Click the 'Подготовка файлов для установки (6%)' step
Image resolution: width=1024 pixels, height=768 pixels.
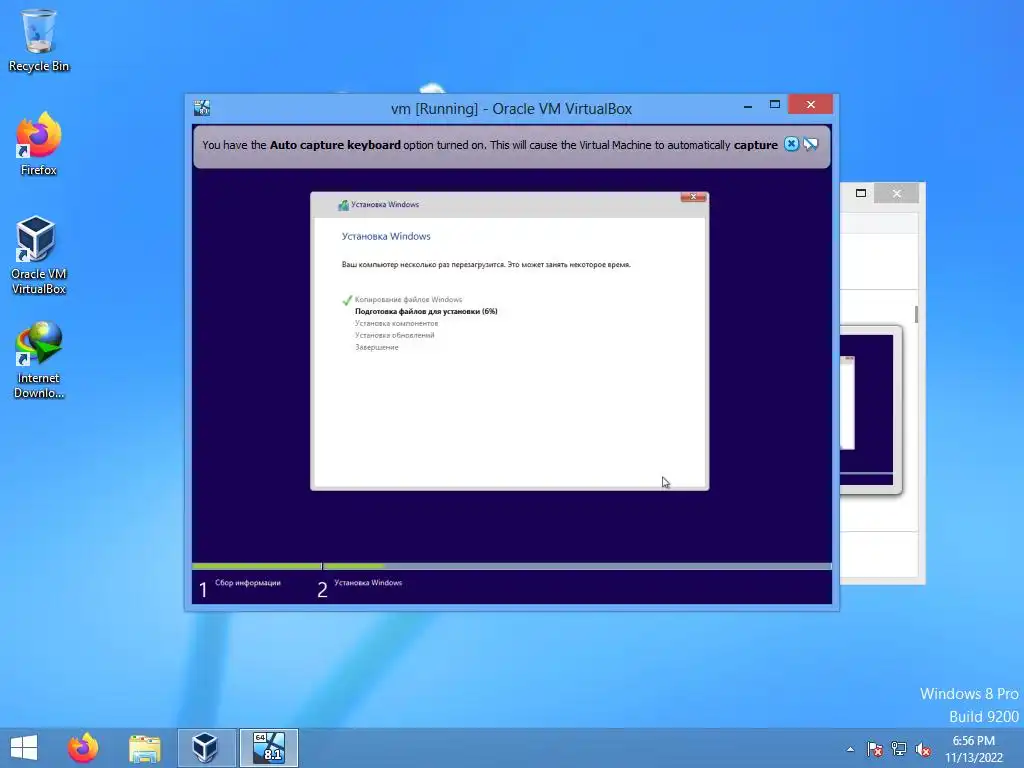426,312
